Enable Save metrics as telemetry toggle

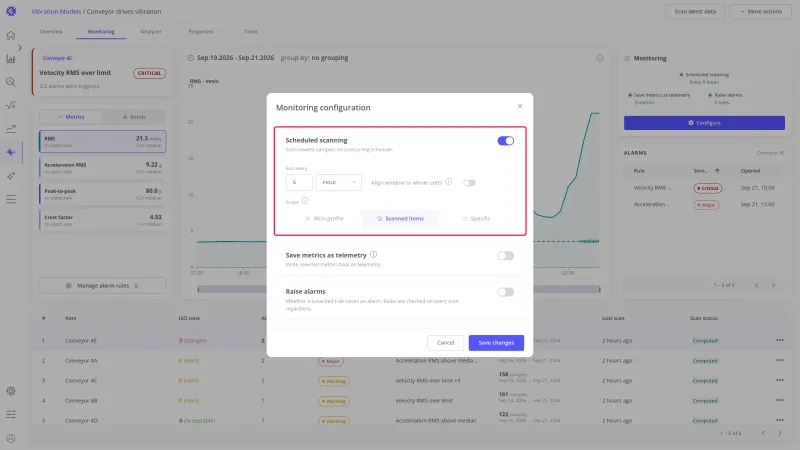[x=506, y=256]
